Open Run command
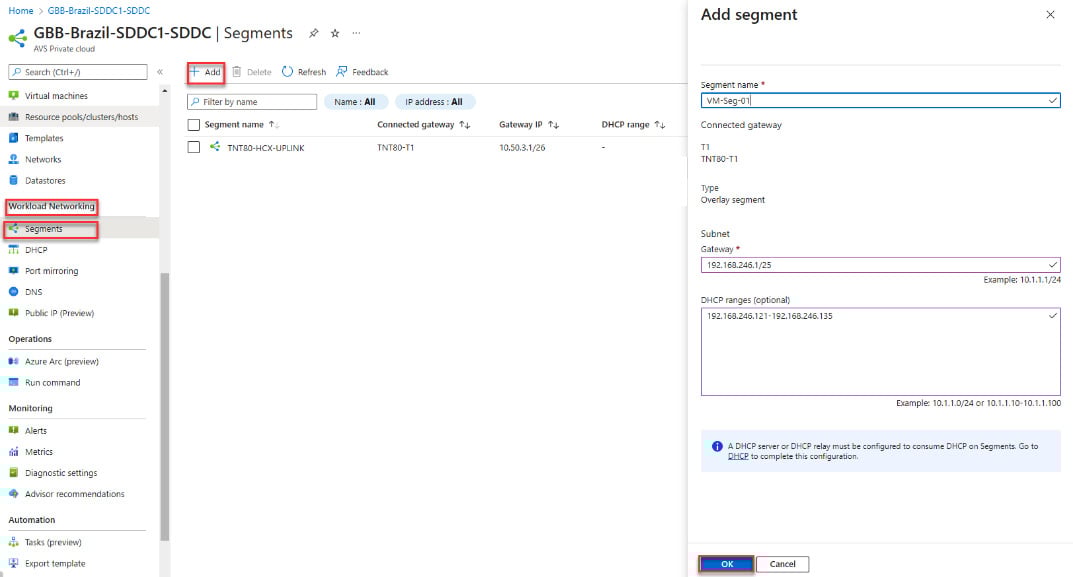Screen dimensions: 1073x577 [53, 383]
